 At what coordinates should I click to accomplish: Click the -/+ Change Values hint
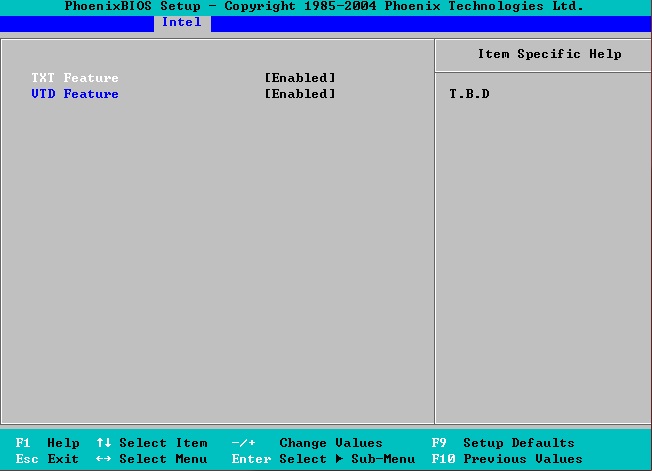click(307, 443)
